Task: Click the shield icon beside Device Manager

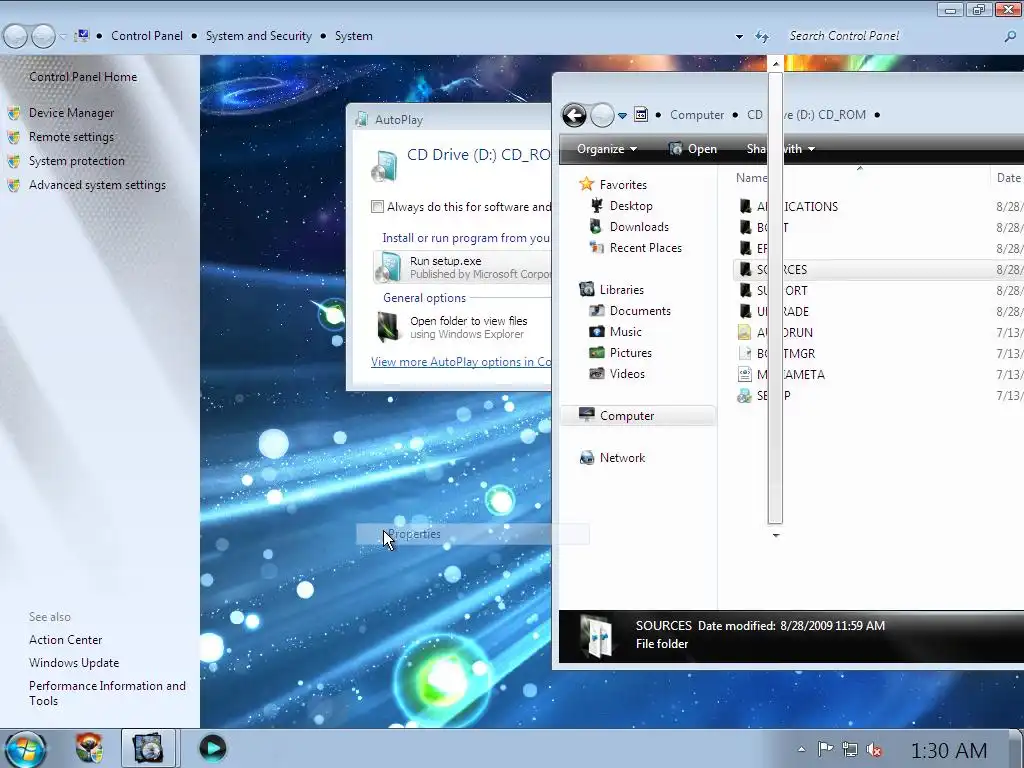Action: click(x=14, y=113)
